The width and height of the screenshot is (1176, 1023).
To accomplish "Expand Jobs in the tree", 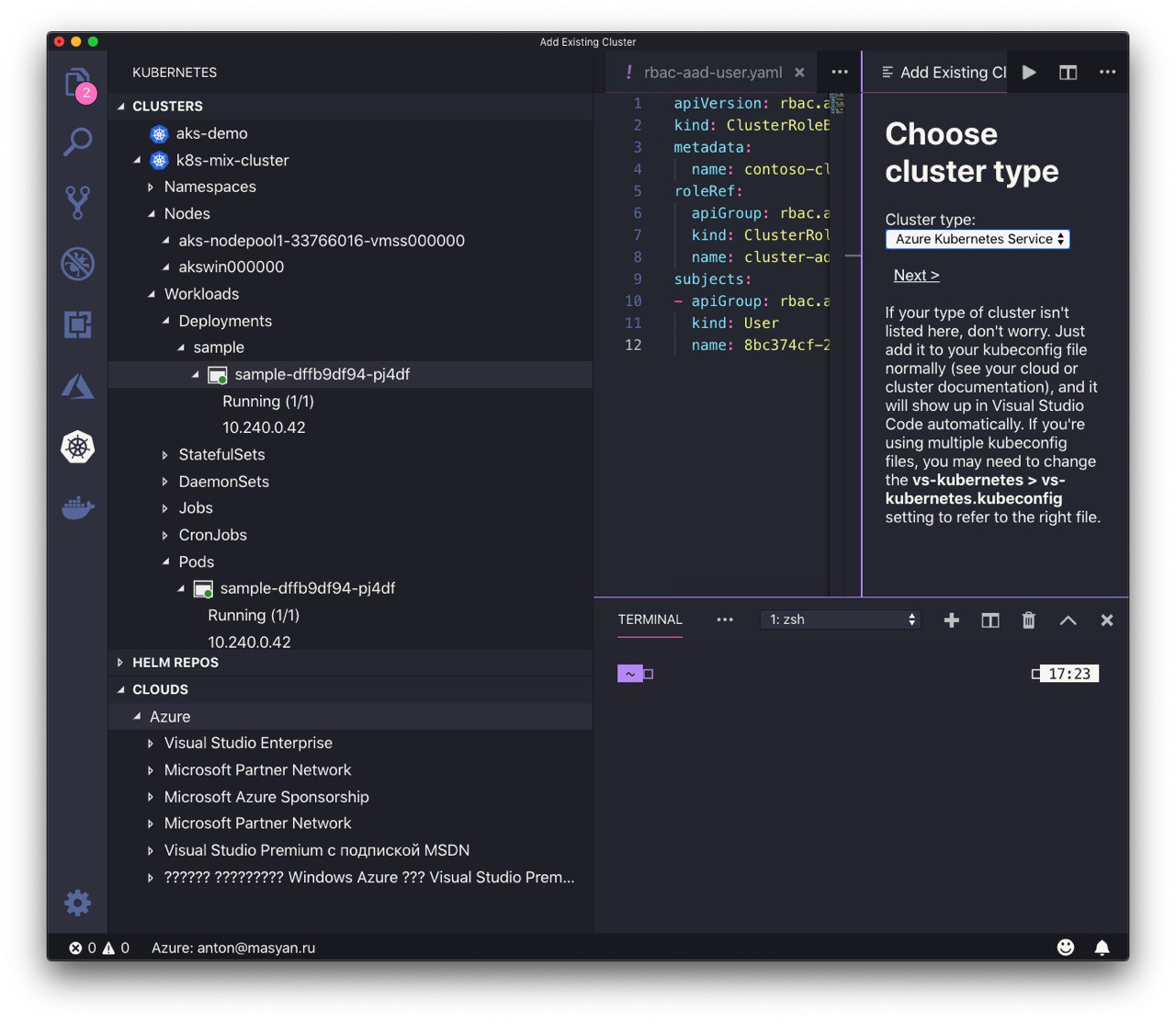I will (165, 508).
